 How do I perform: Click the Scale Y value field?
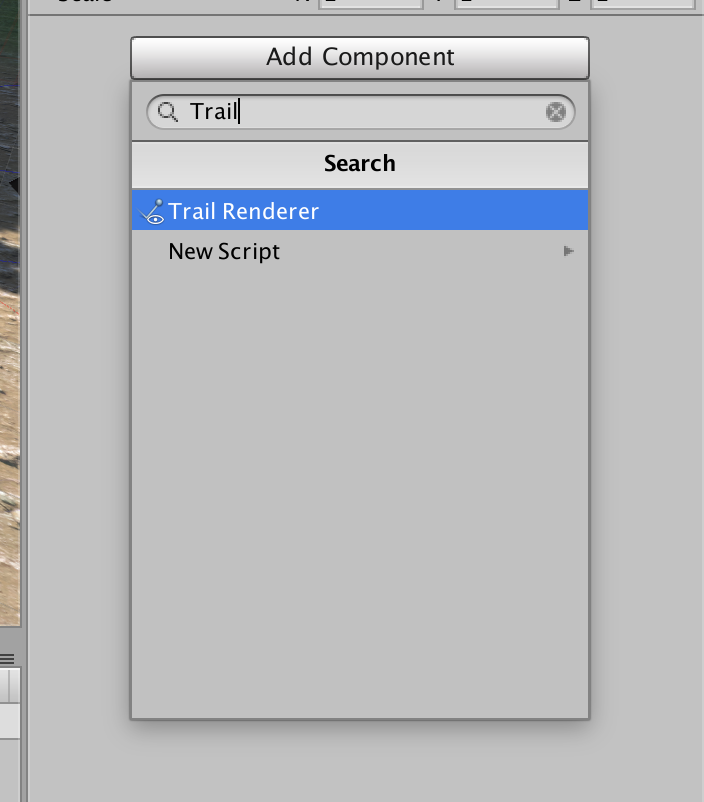point(510,3)
